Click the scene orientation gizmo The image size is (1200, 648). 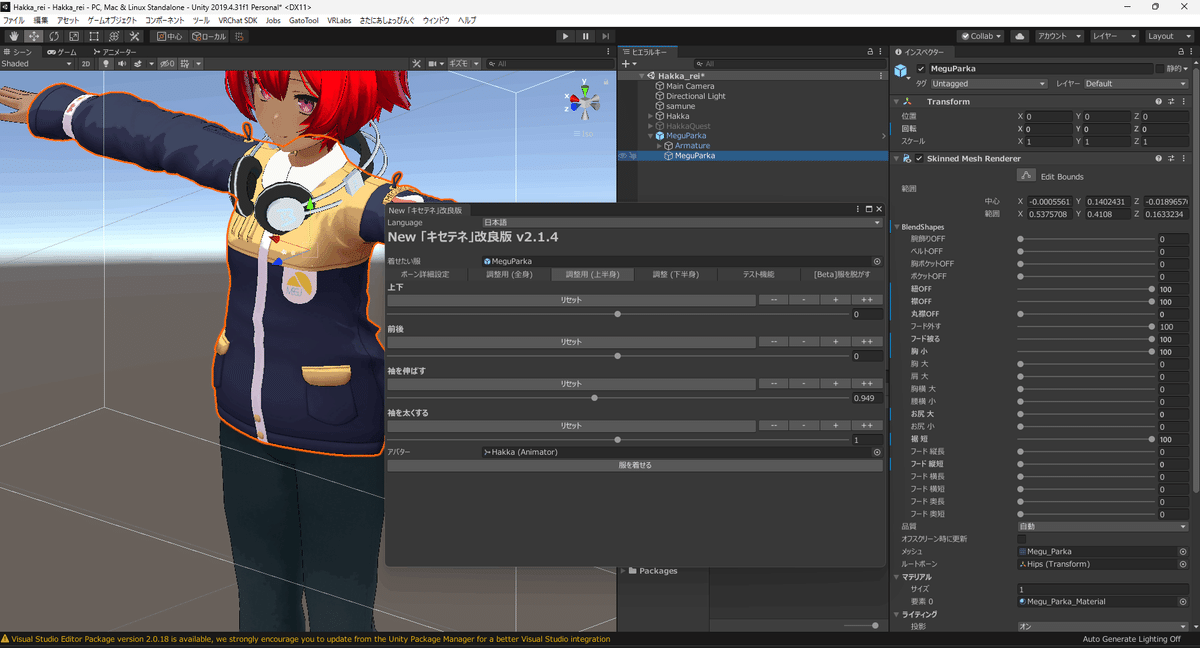point(585,102)
